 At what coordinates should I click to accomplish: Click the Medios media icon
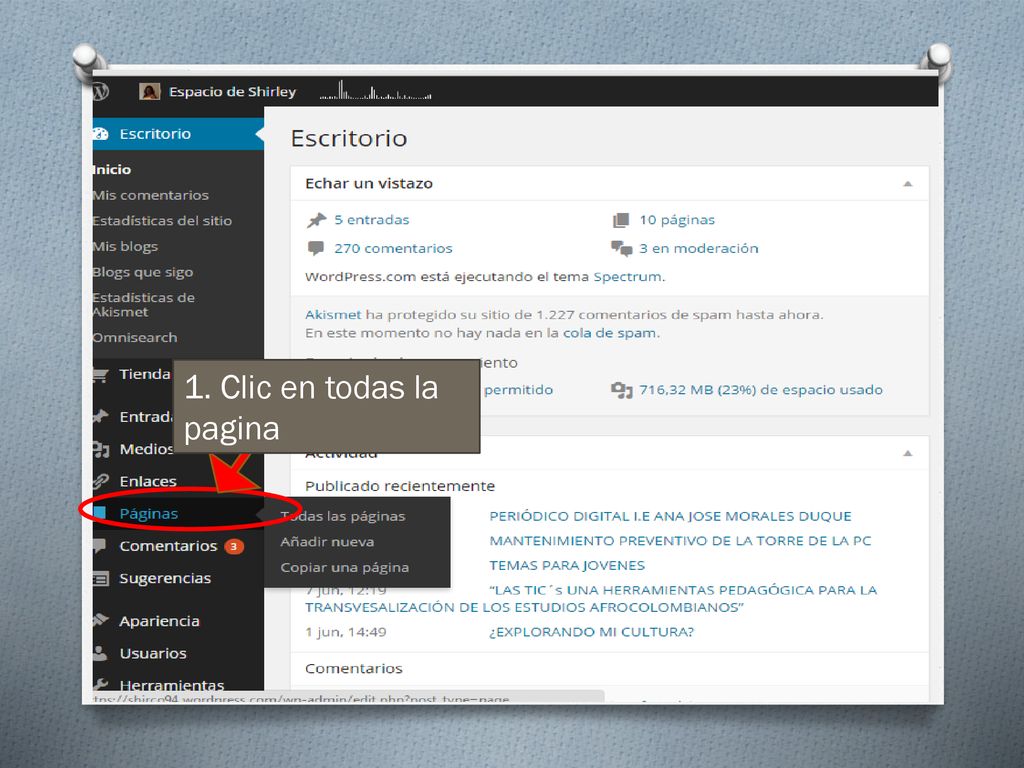click(101, 449)
